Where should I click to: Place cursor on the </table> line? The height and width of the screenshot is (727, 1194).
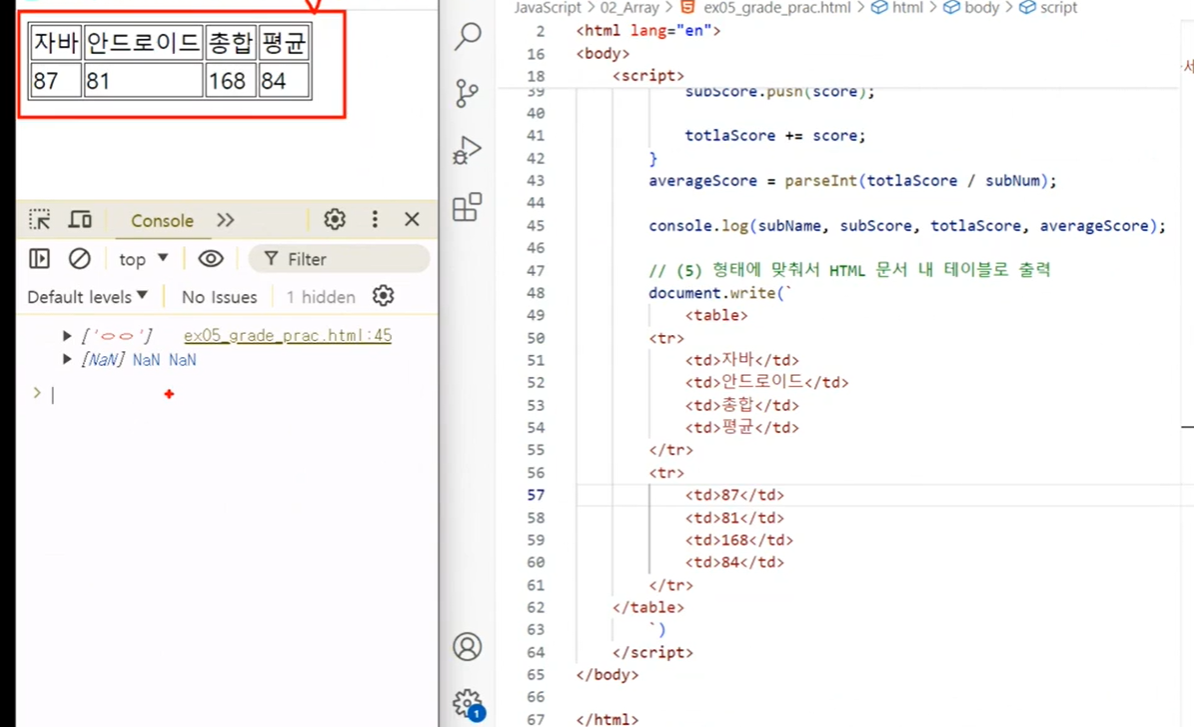click(648, 607)
